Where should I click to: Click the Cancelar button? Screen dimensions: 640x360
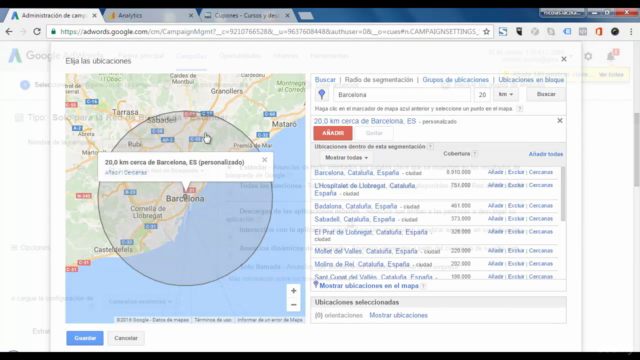tap(126, 338)
